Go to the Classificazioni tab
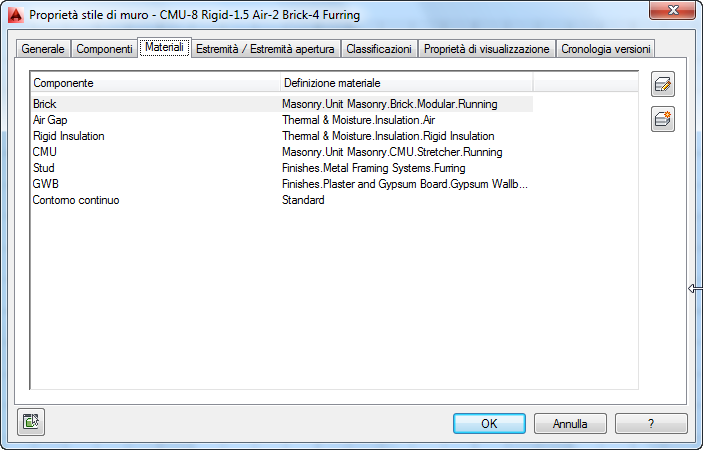The image size is (703, 450). (378, 48)
